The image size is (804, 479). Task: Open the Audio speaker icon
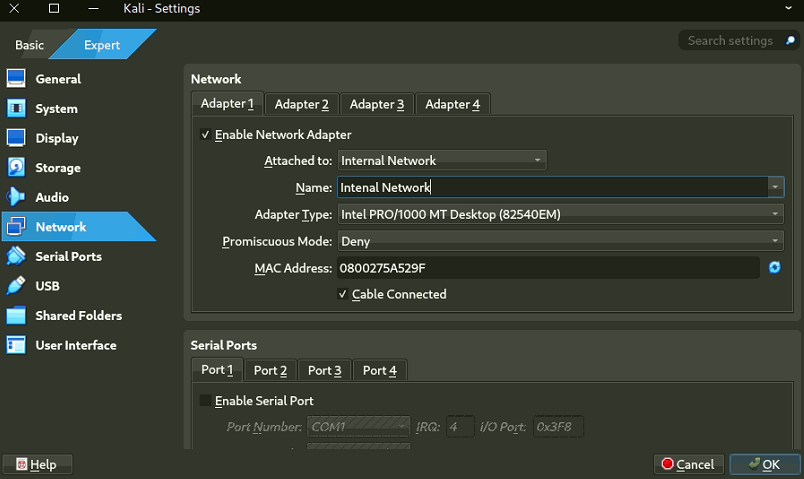16,197
